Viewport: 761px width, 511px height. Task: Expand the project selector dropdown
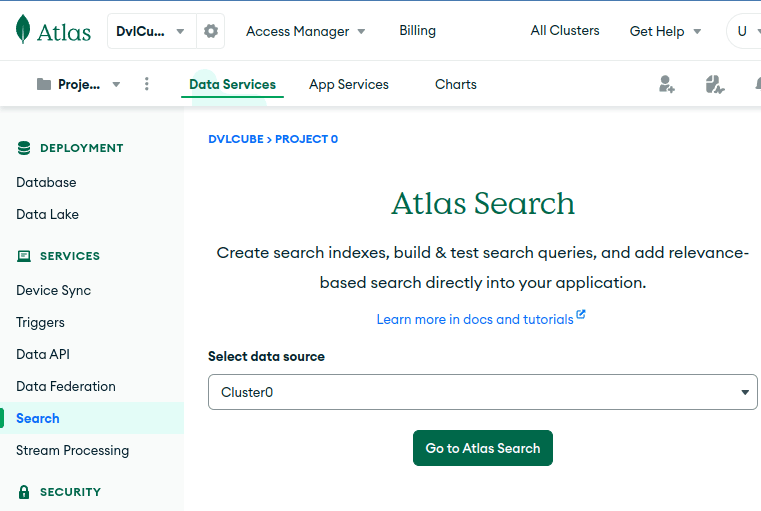tap(116, 84)
